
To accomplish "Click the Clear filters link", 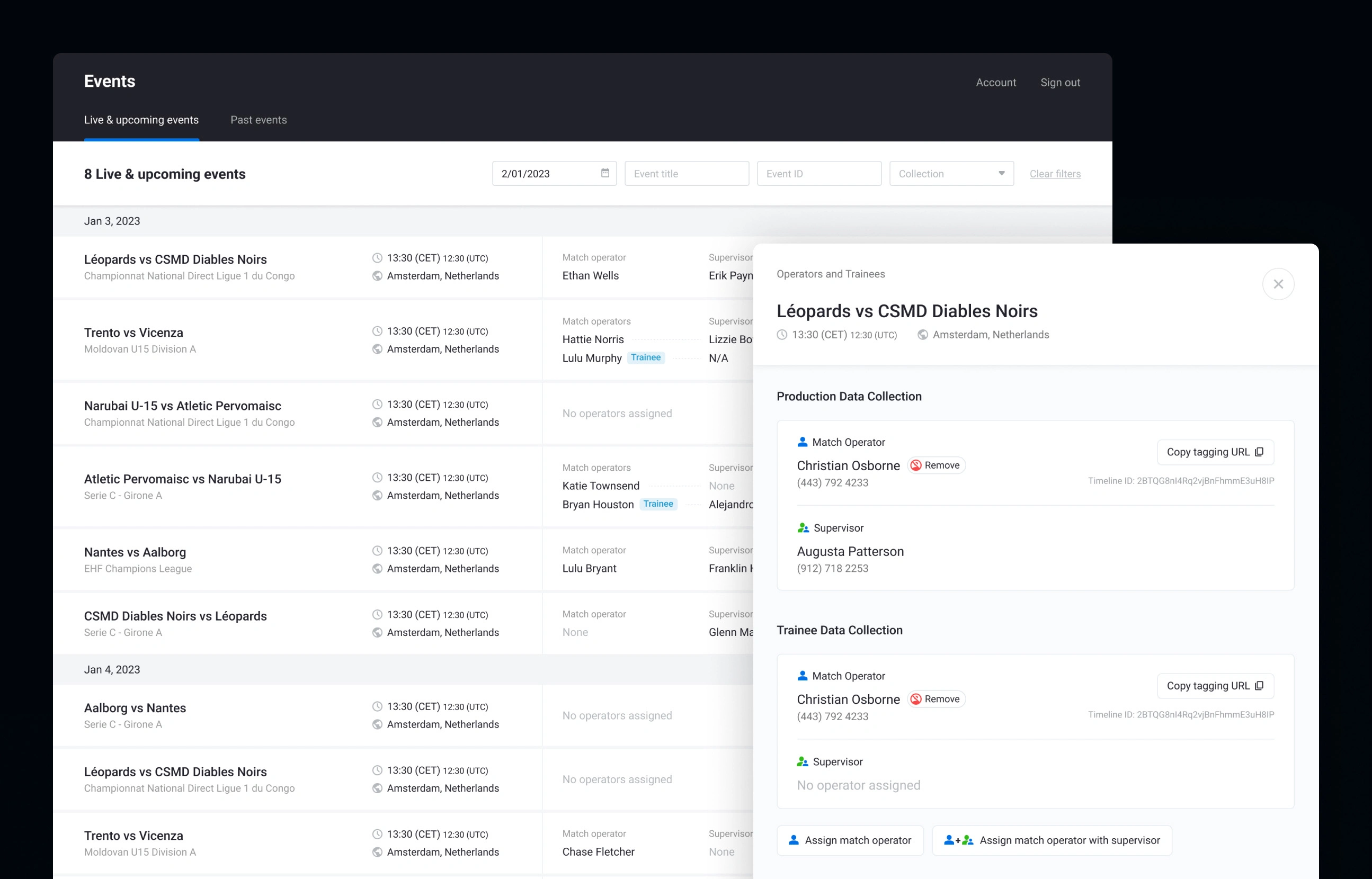I will (1055, 174).
